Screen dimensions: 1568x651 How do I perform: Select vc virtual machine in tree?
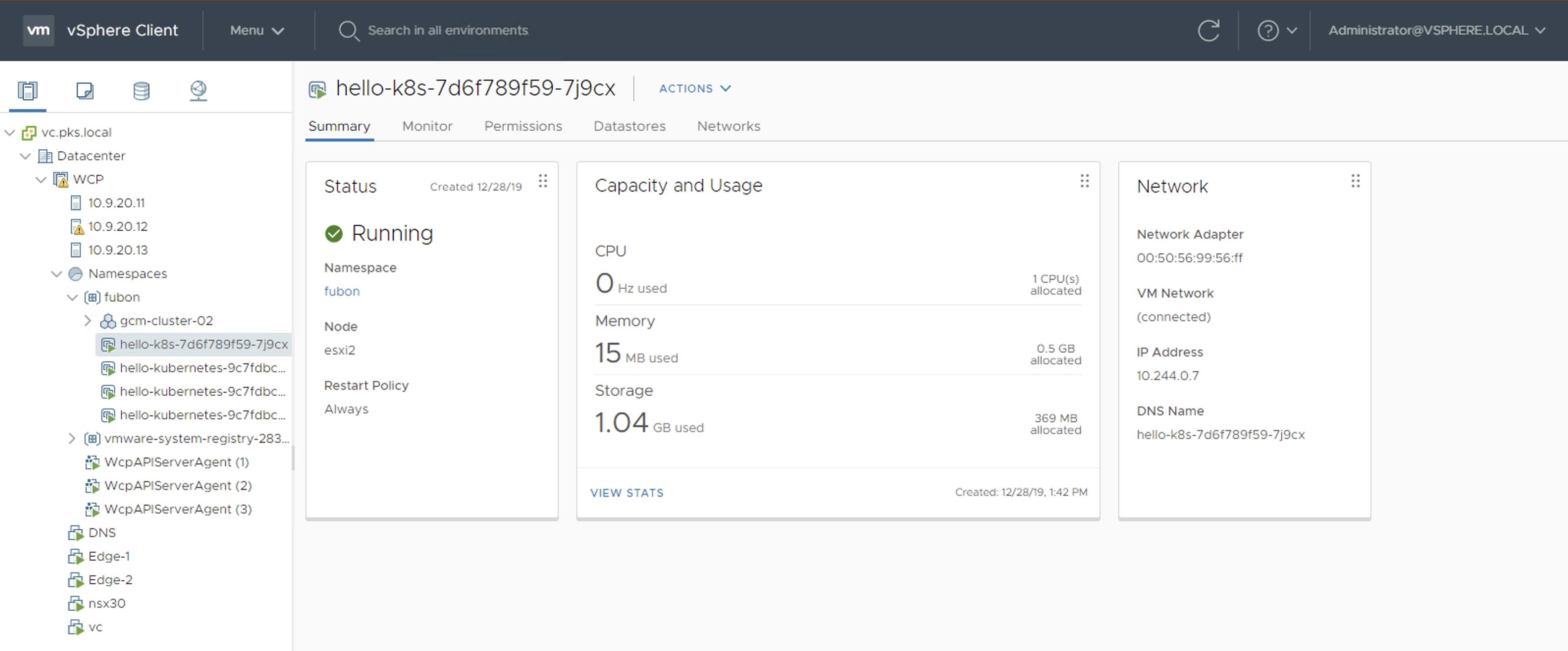pyautogui.click(x=95, y=627)
